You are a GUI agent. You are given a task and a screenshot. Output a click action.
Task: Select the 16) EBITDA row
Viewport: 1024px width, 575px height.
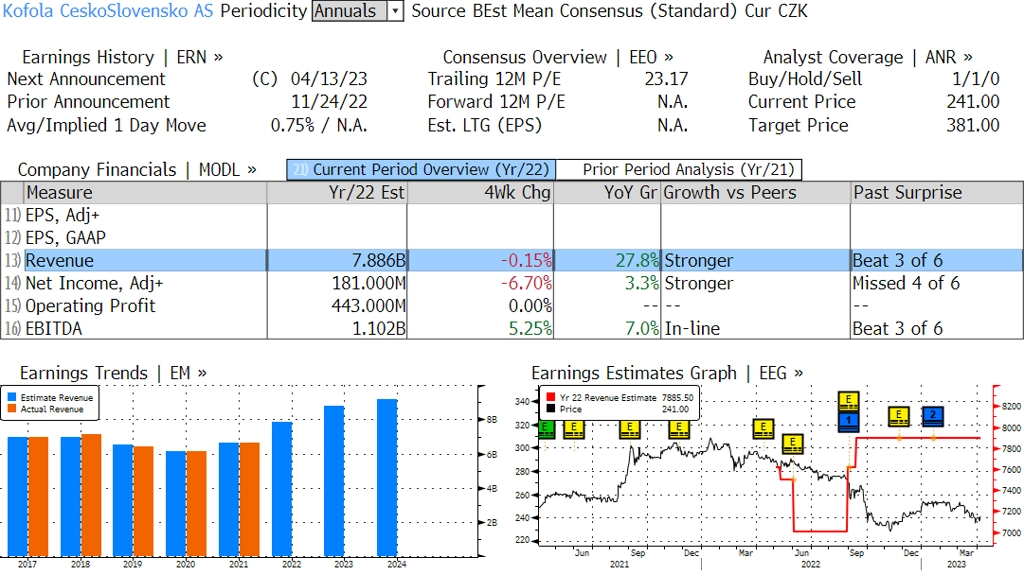(x=511, y=328)
